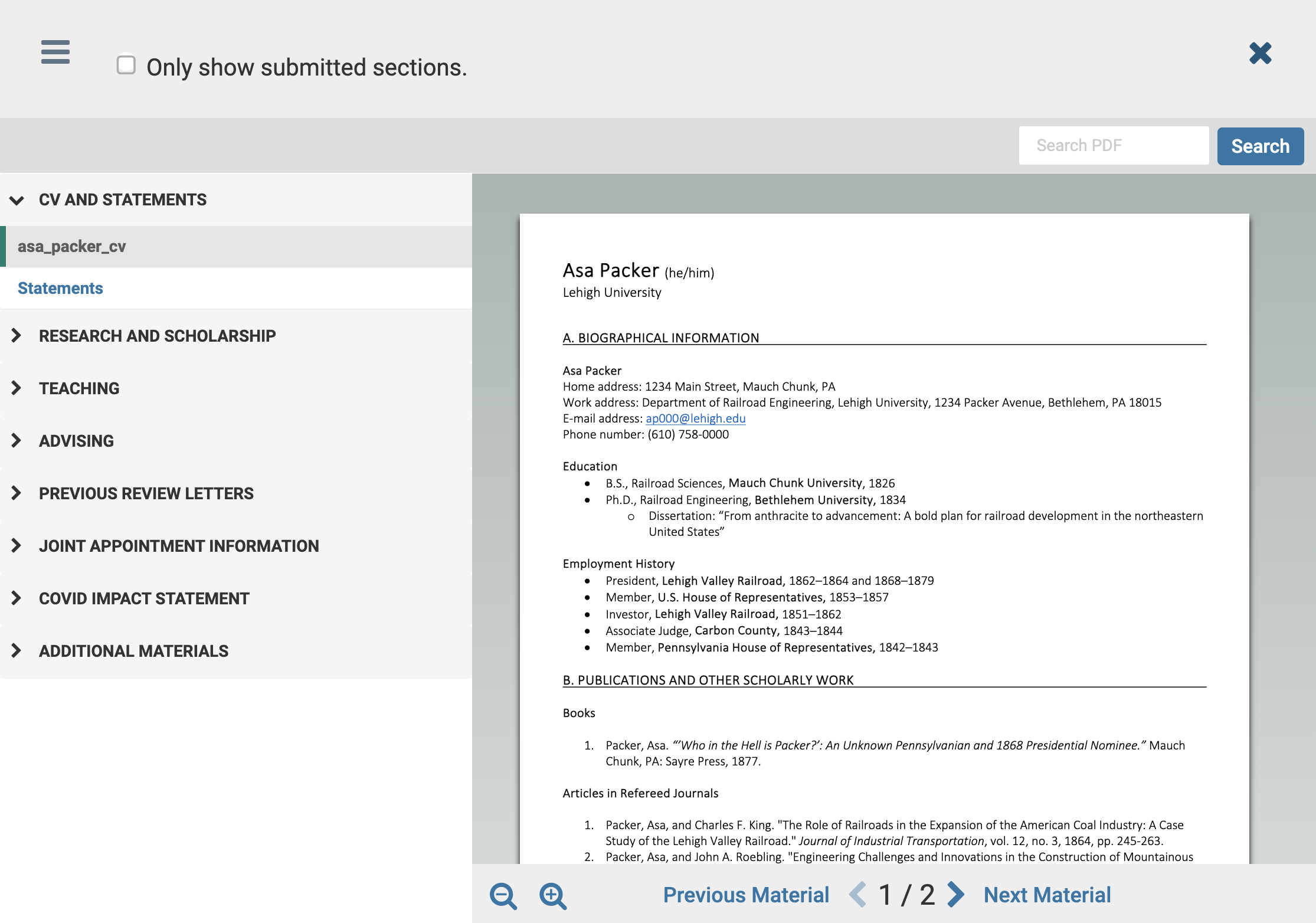1316x923 pixels.
Task: Collapse the CV AND STATEMENTS section
Action: pos(236,199)
